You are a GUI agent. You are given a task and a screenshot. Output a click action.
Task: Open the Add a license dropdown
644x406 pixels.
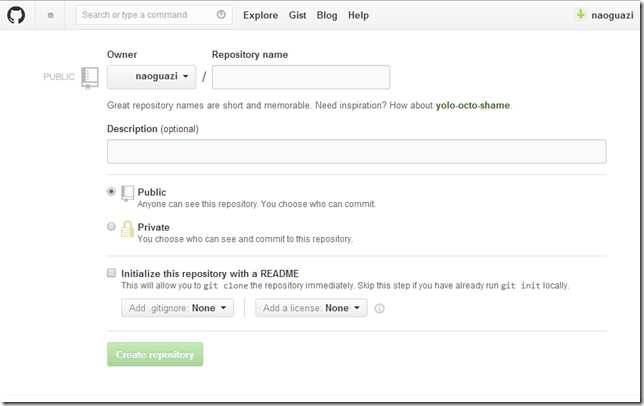coord(311,308)
